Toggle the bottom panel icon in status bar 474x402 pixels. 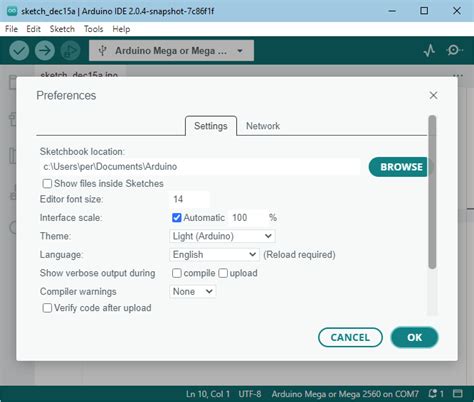[x=458, y=394]
